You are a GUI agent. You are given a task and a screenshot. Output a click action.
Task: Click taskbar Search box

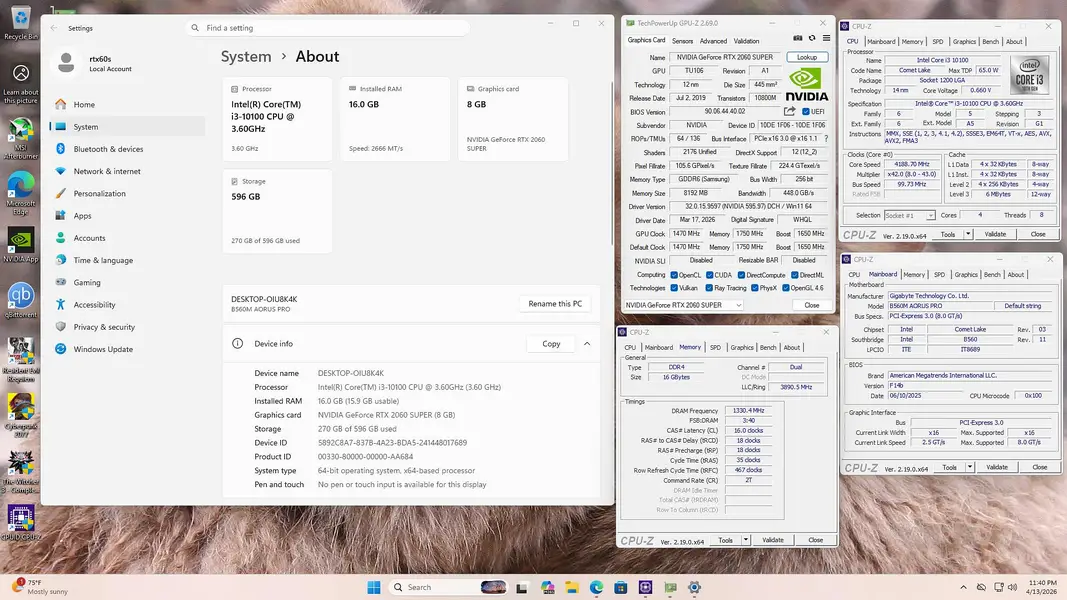click(448, 588)
